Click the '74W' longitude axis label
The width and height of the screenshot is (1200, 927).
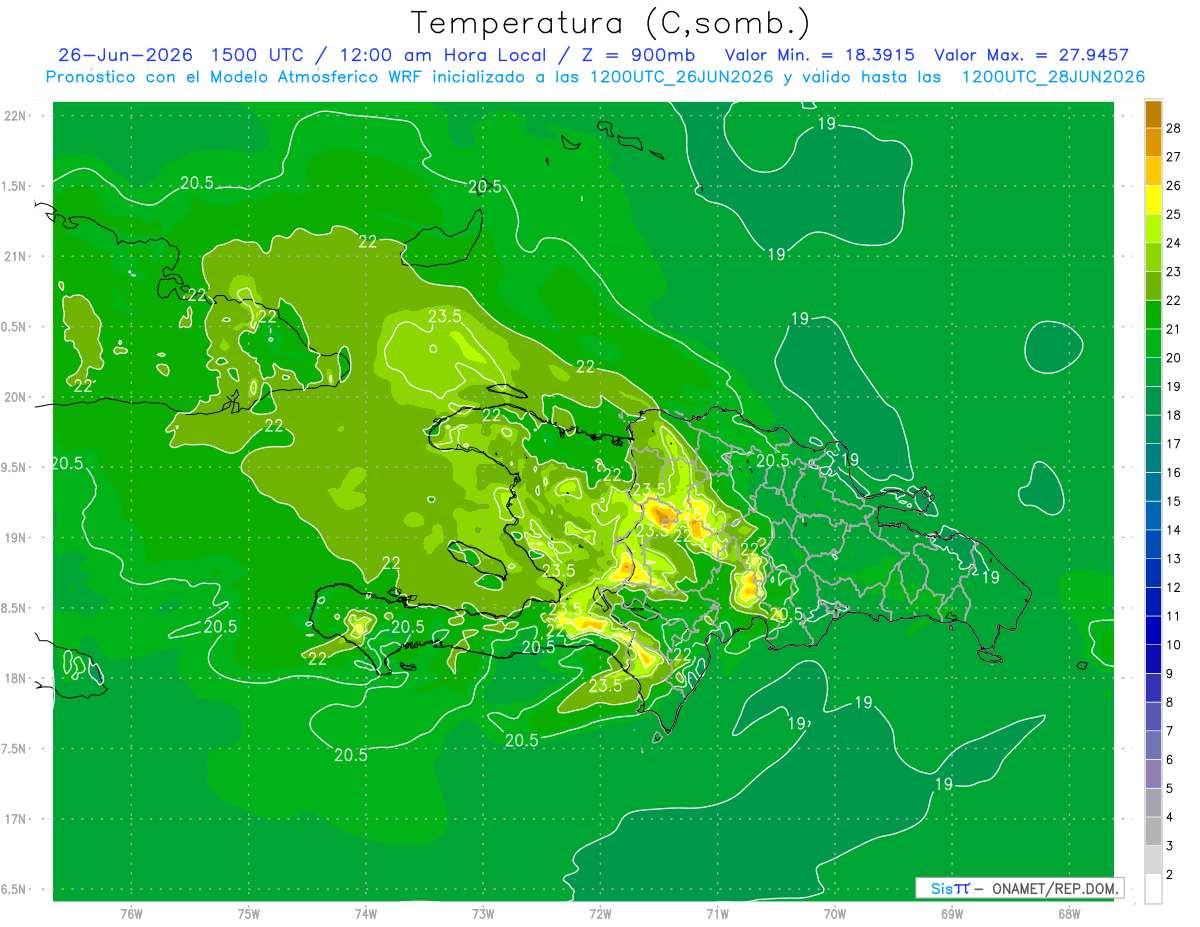pos(366,914)
